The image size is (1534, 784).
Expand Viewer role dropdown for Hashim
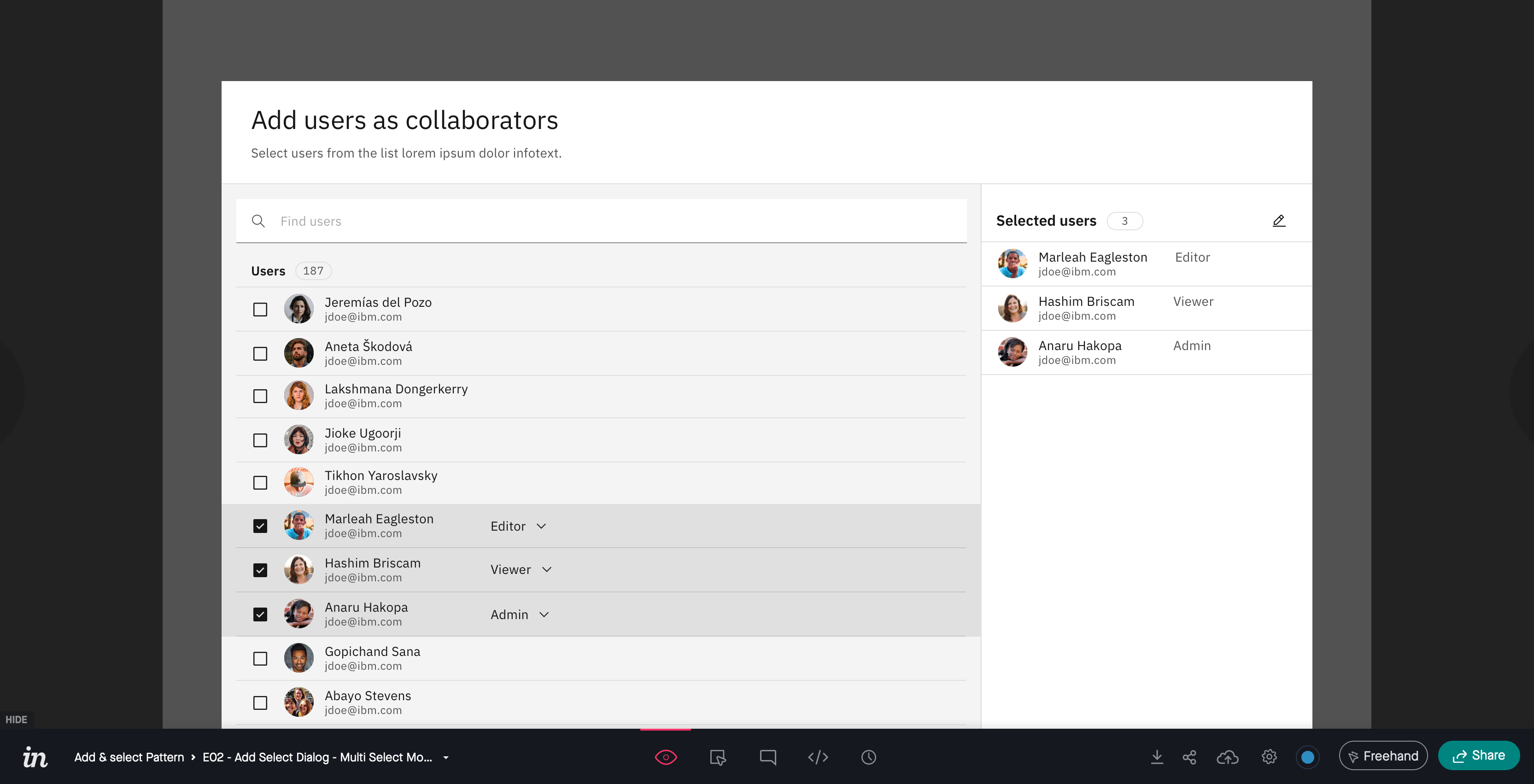(521, 570)
